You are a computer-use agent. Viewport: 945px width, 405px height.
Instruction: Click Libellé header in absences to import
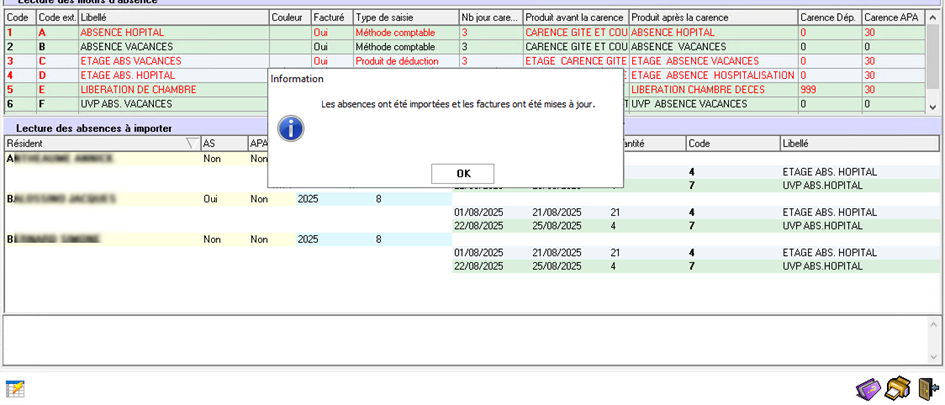pos(859,143)
